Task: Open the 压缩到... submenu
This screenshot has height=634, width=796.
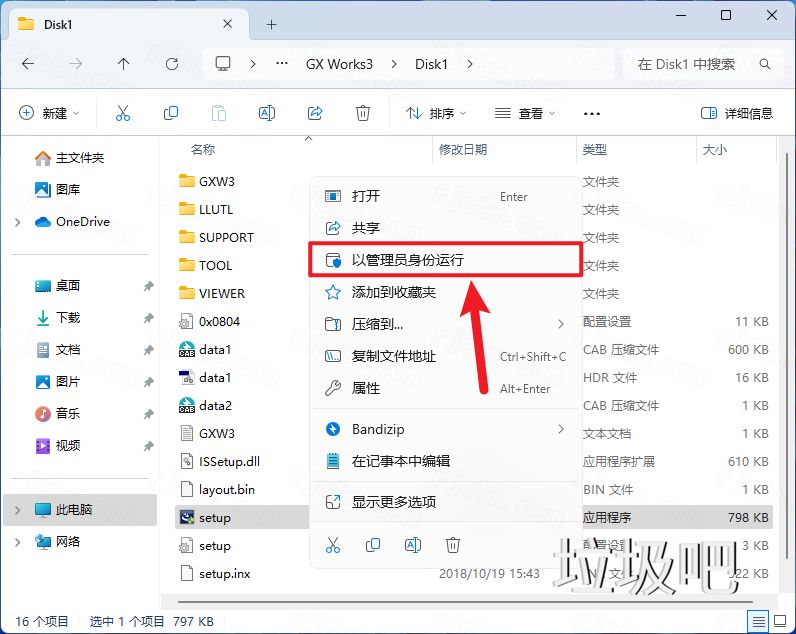Action: tap(447, 324)
